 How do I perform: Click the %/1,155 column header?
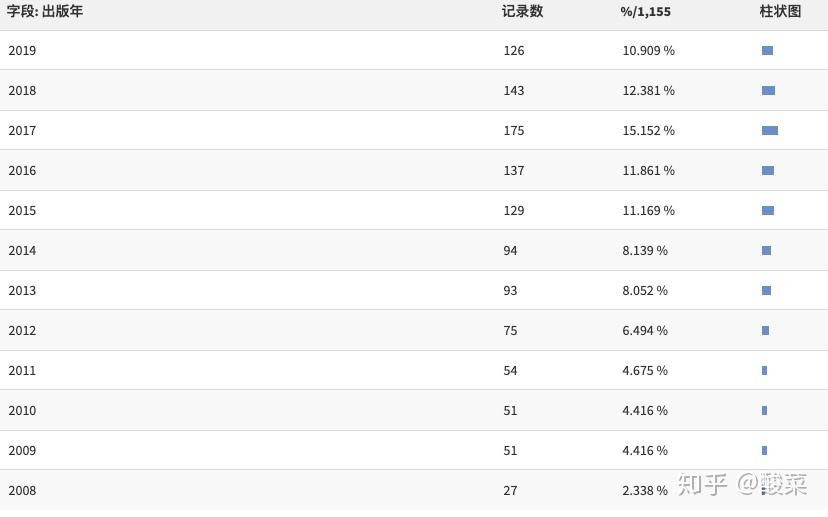[645, 12]
